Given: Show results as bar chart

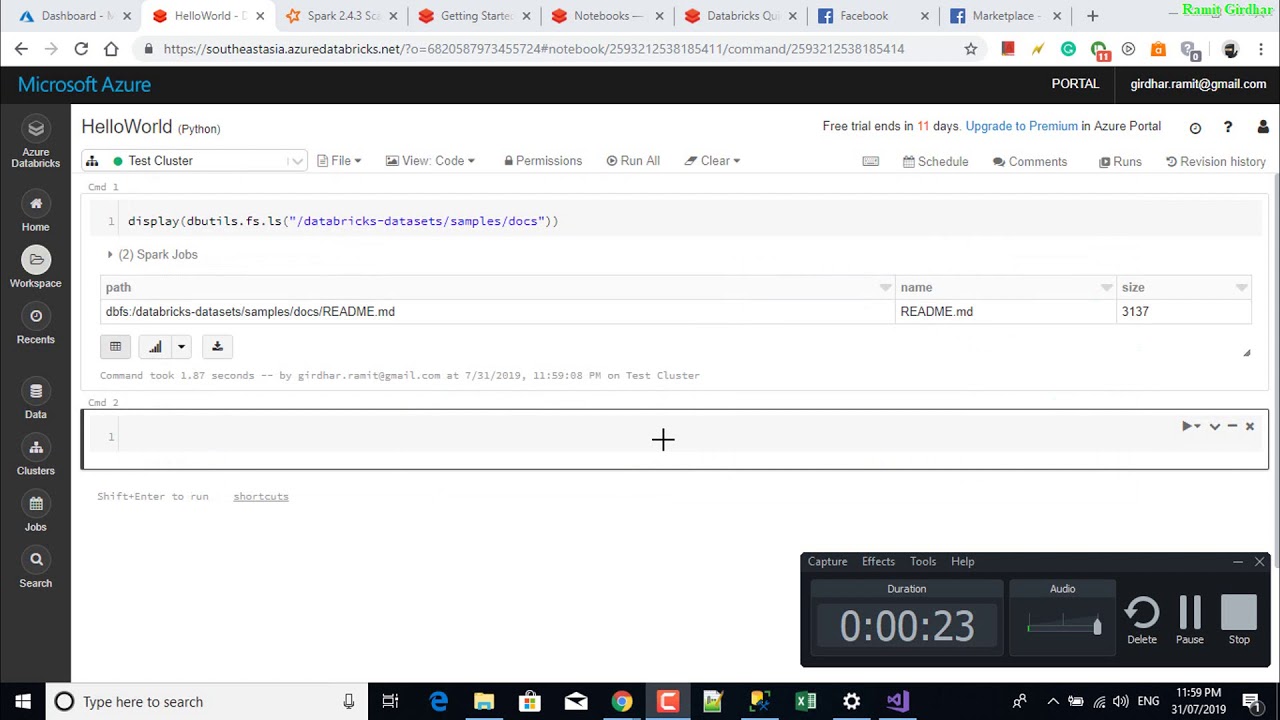Looking at the screenshot, I should pyautogui.click(x=155, y=346).
